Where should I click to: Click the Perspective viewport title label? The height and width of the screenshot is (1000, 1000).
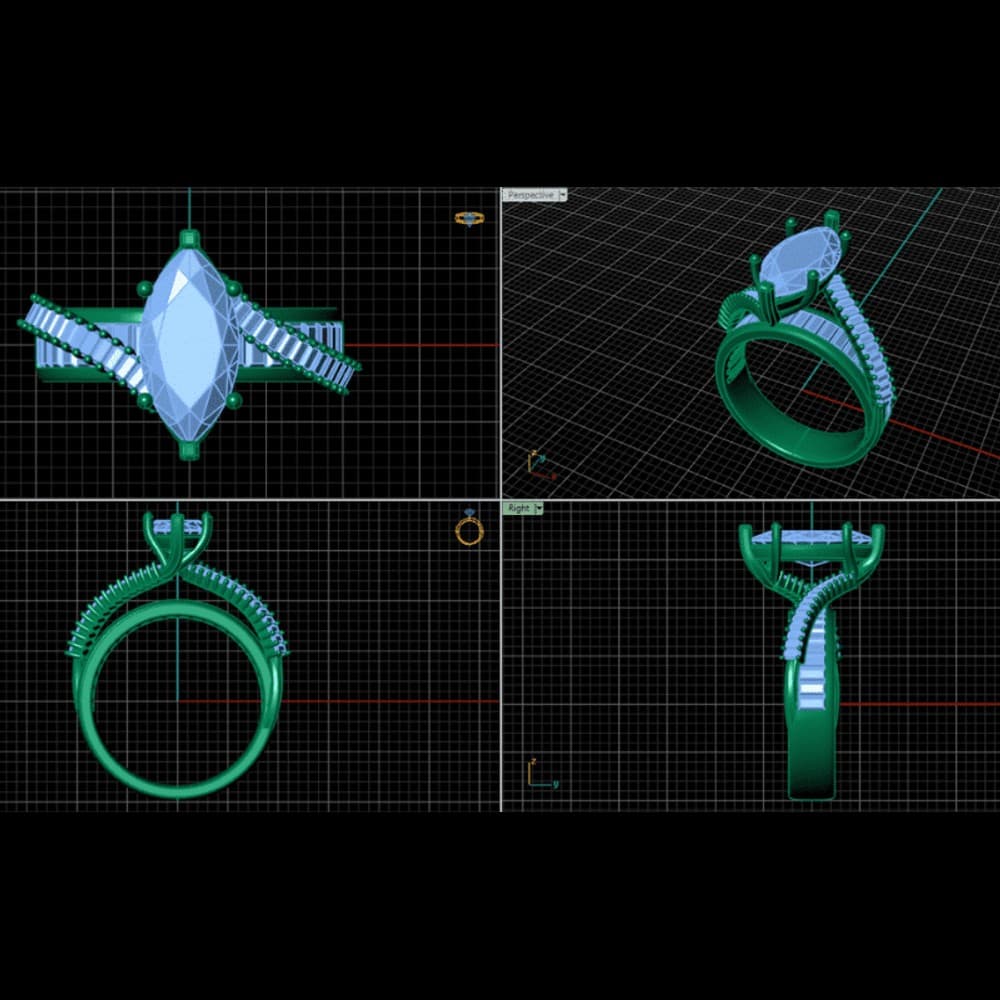click(530, 195)
